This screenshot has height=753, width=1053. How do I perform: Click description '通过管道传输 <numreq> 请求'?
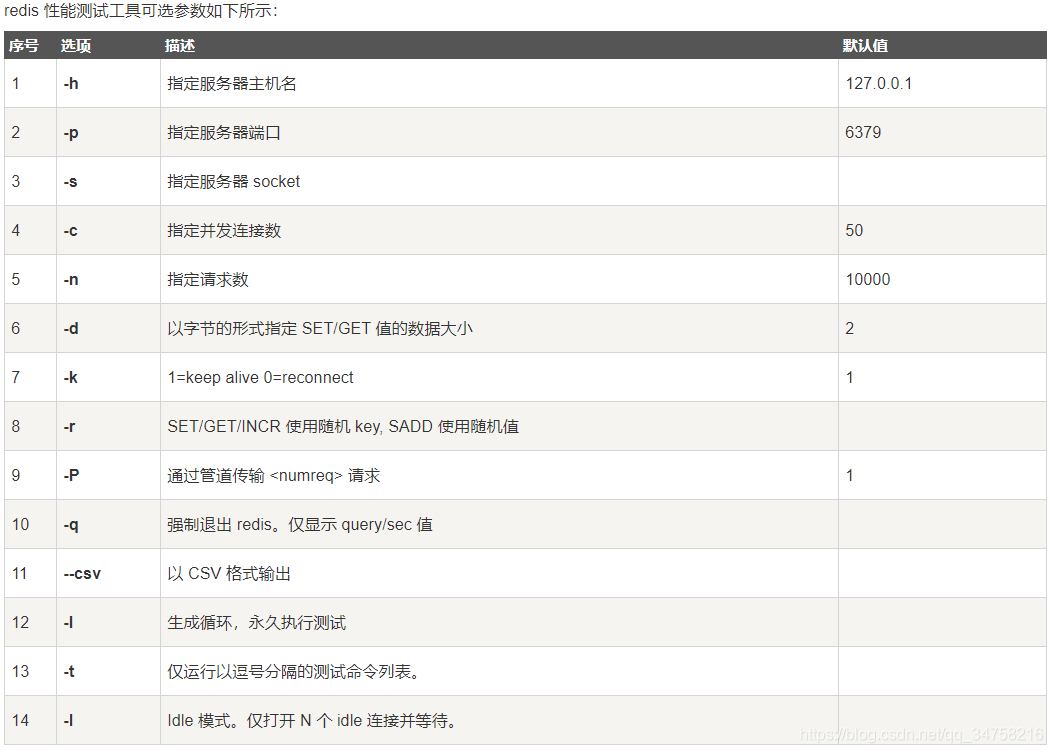pyautogui.click(x=273, y=476)
